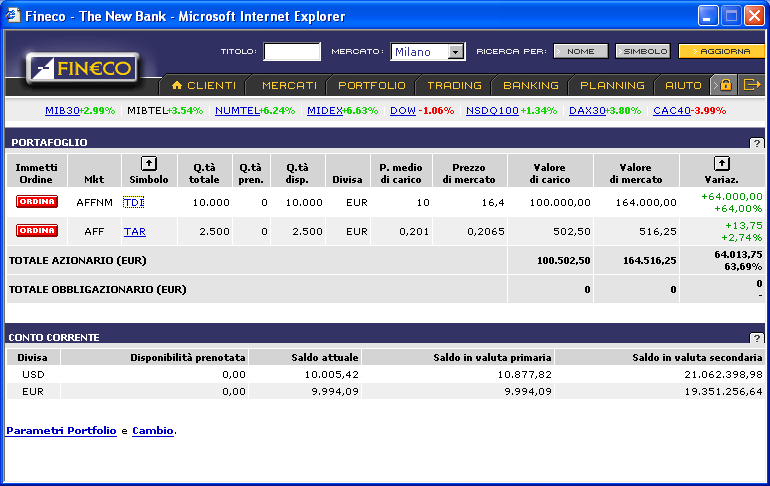Click ORDINA button for TAR row
Viewport: 770px width, 486px height.
[x=37, y=231]
